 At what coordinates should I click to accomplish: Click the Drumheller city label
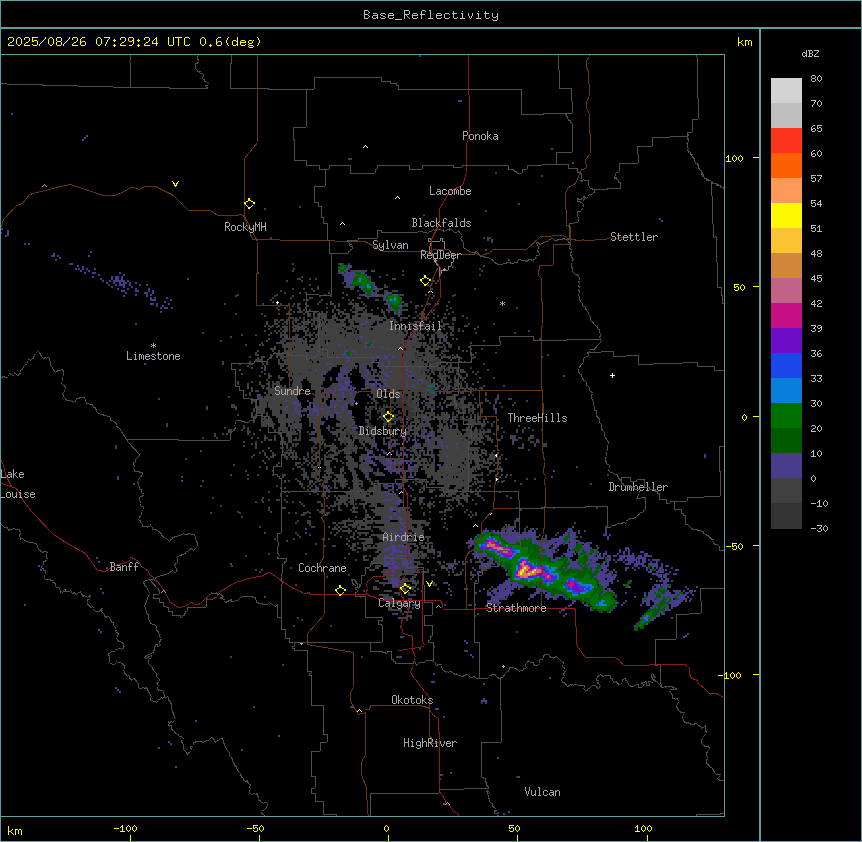(638, 487)
